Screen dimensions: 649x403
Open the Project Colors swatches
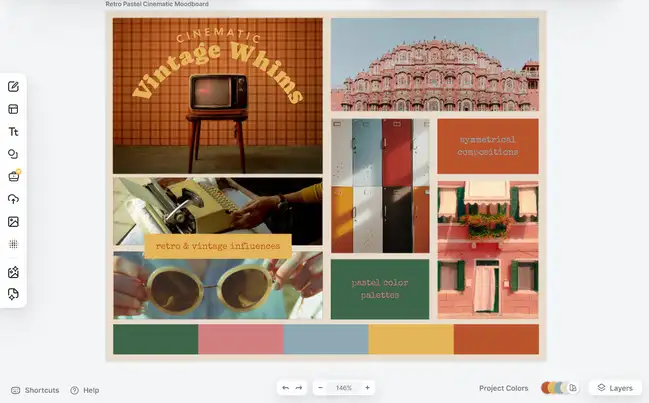(x=559, y=388)
